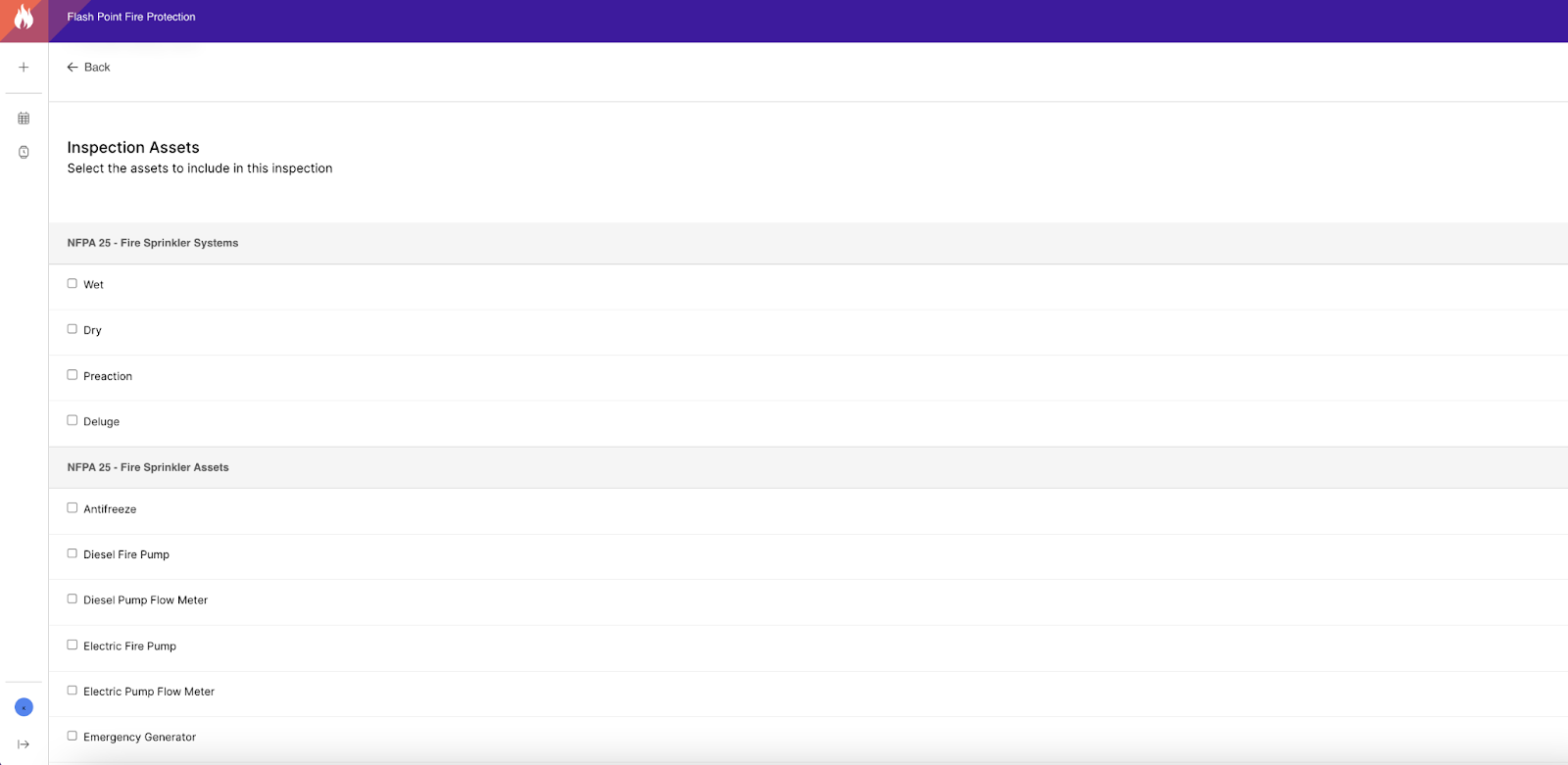Select the Emergency Generator checkbox
1568x765 pixels.
pyautogui.click(x=72, y=736)
